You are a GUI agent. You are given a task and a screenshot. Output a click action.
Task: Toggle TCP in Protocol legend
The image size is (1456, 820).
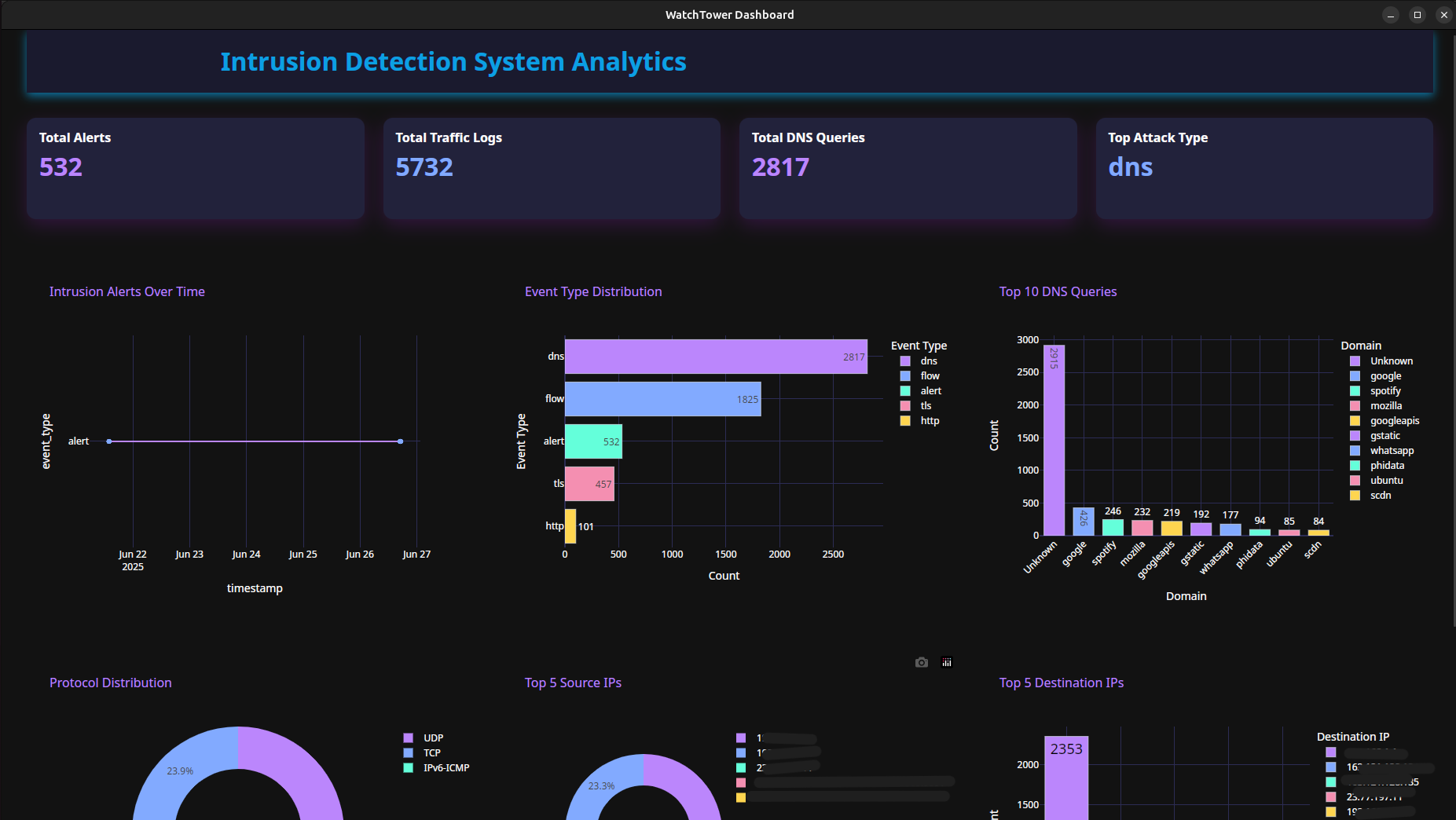[422, 752]
